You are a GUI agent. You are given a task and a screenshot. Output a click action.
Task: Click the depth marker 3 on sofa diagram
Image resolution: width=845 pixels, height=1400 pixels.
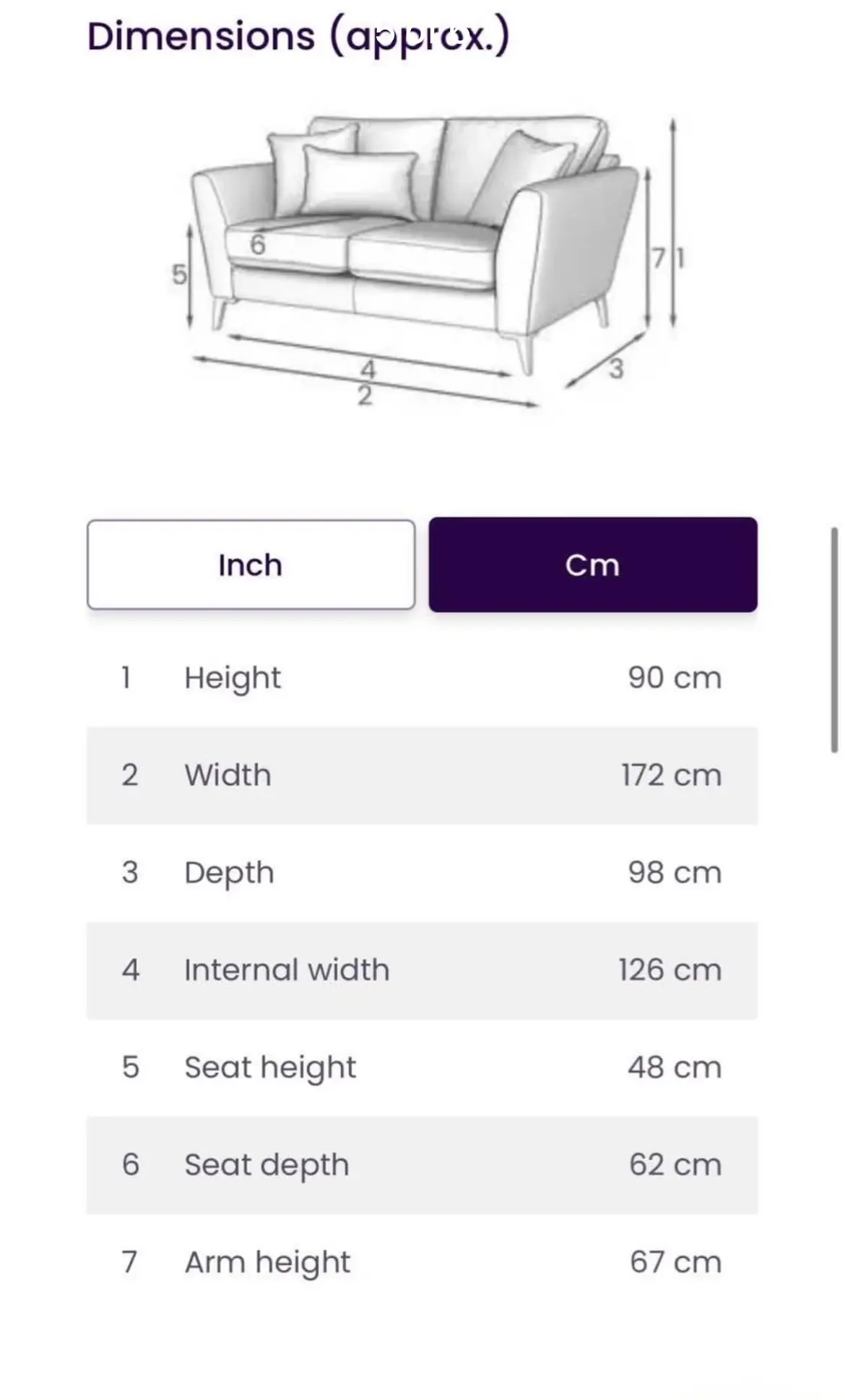coord(615,368)
